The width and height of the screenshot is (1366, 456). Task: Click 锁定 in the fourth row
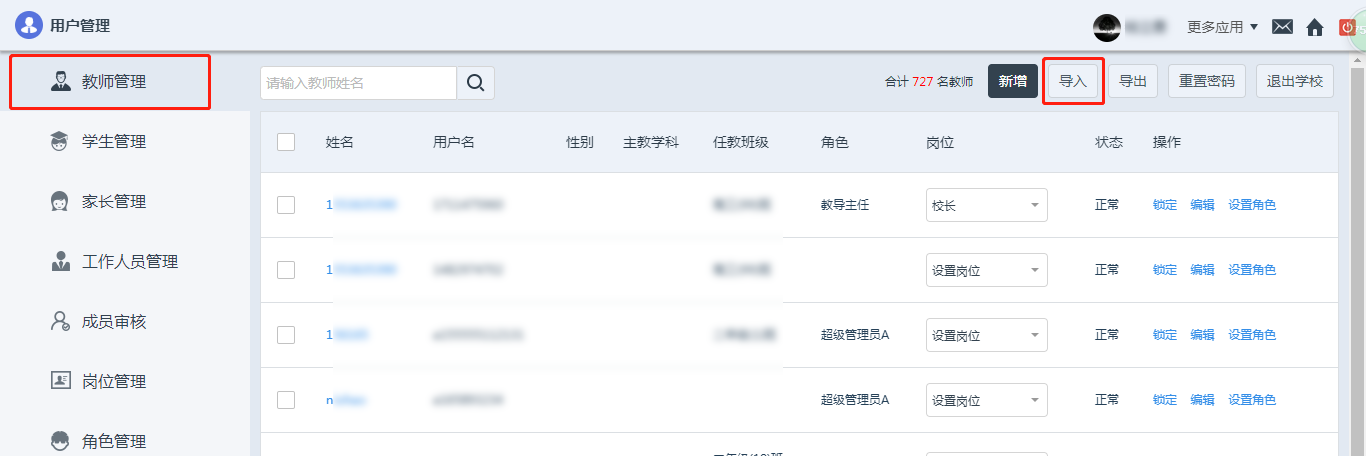coord(1165,400)
